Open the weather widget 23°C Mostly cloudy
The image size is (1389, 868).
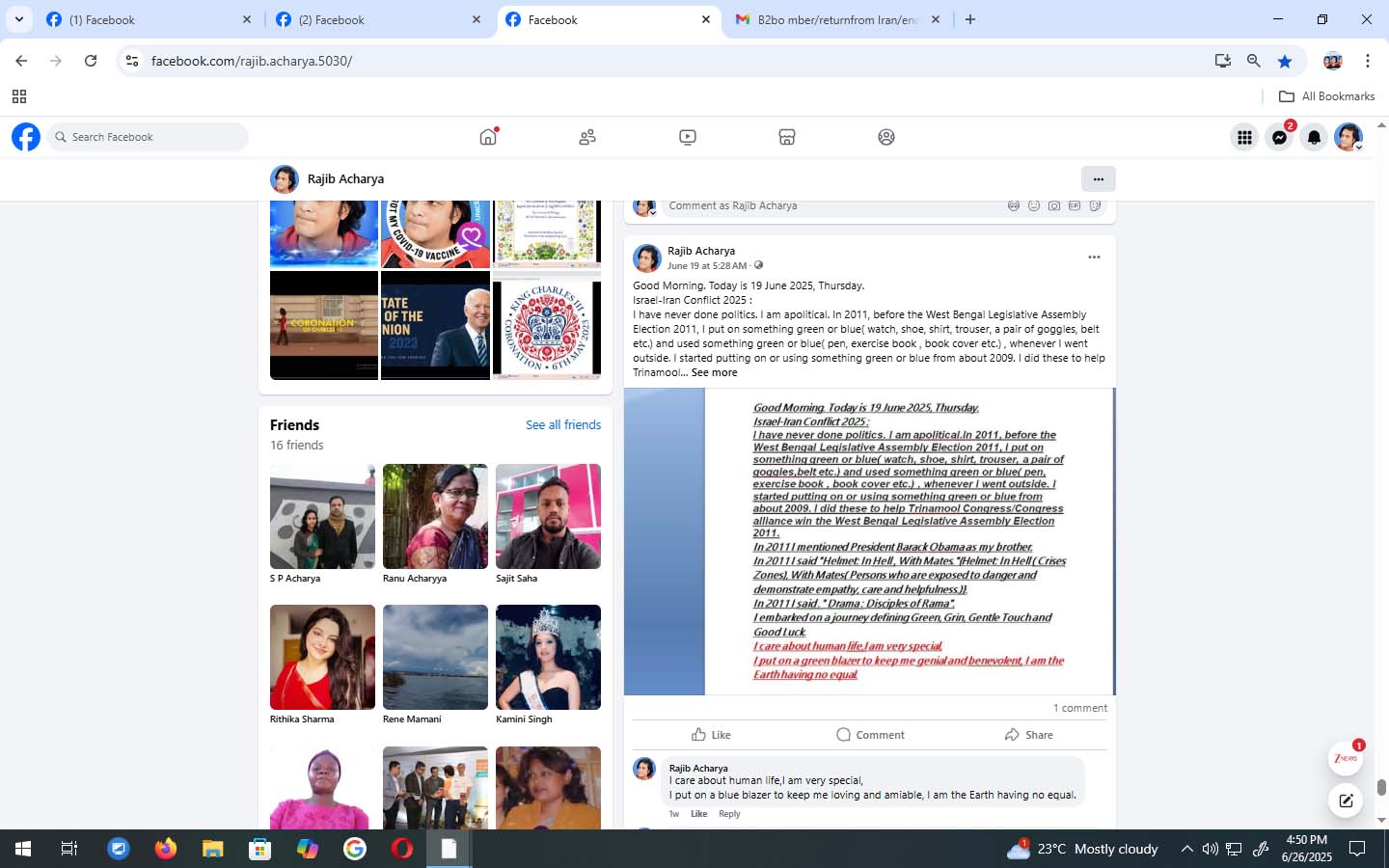pyautogui.click(x=1082, y=849)
